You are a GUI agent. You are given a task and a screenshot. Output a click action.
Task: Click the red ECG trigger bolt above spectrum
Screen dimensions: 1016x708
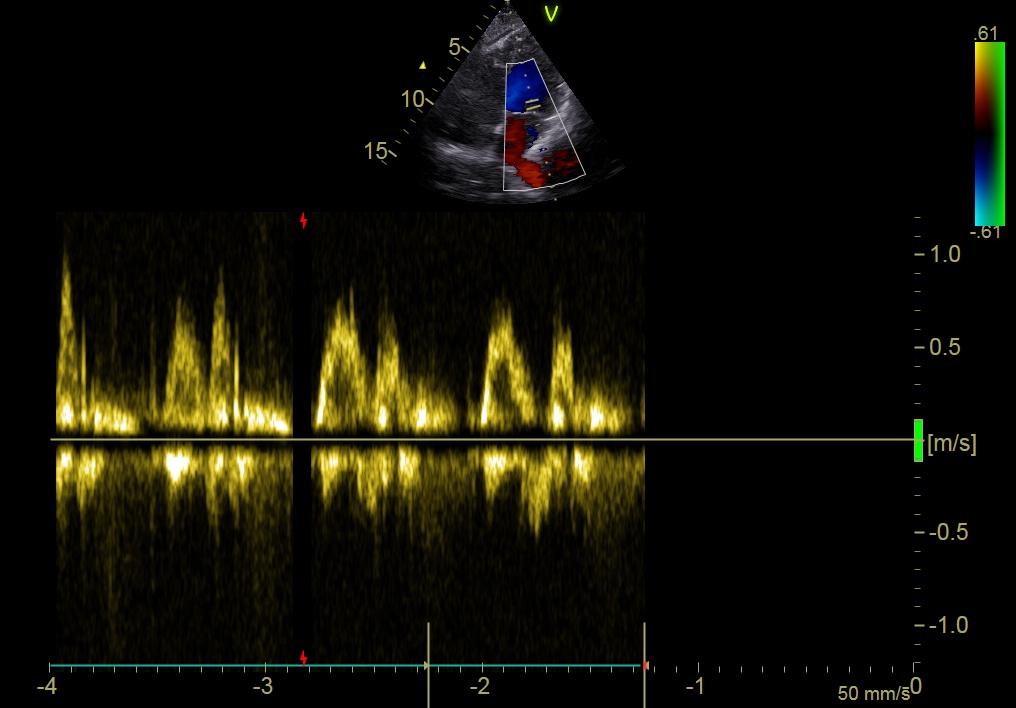pyautogui.click(x=302, y=221)
